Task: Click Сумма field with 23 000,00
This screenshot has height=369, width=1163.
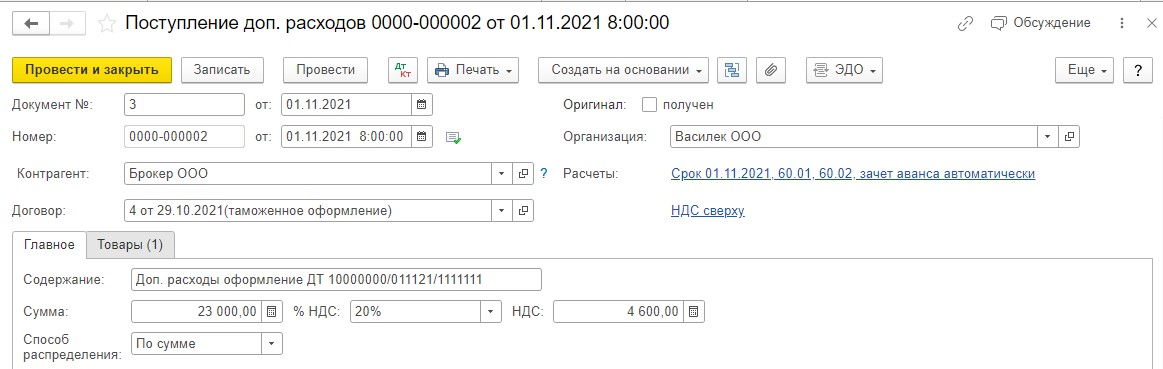Action: [197, 312]
